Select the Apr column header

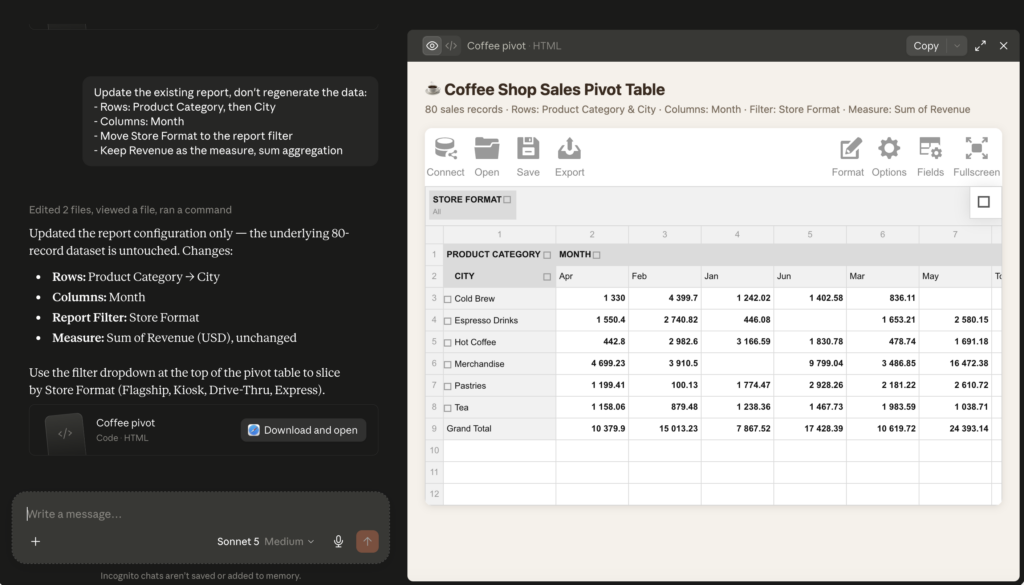pos(592,276)
